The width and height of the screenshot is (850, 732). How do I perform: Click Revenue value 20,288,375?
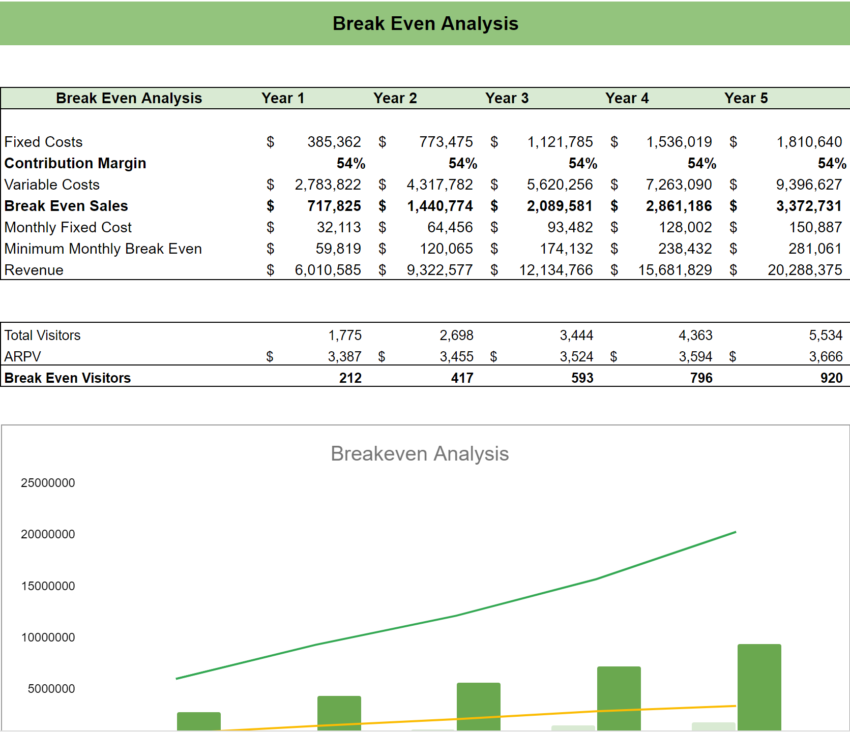pyautogui.click(x=805, y=270)
